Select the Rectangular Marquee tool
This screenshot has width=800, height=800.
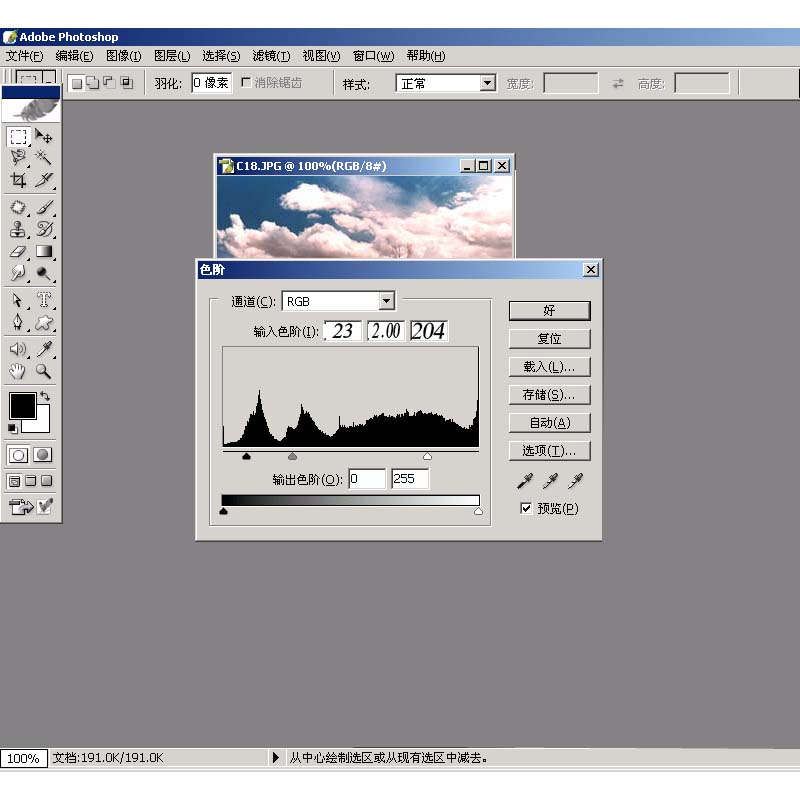(18, 137)
